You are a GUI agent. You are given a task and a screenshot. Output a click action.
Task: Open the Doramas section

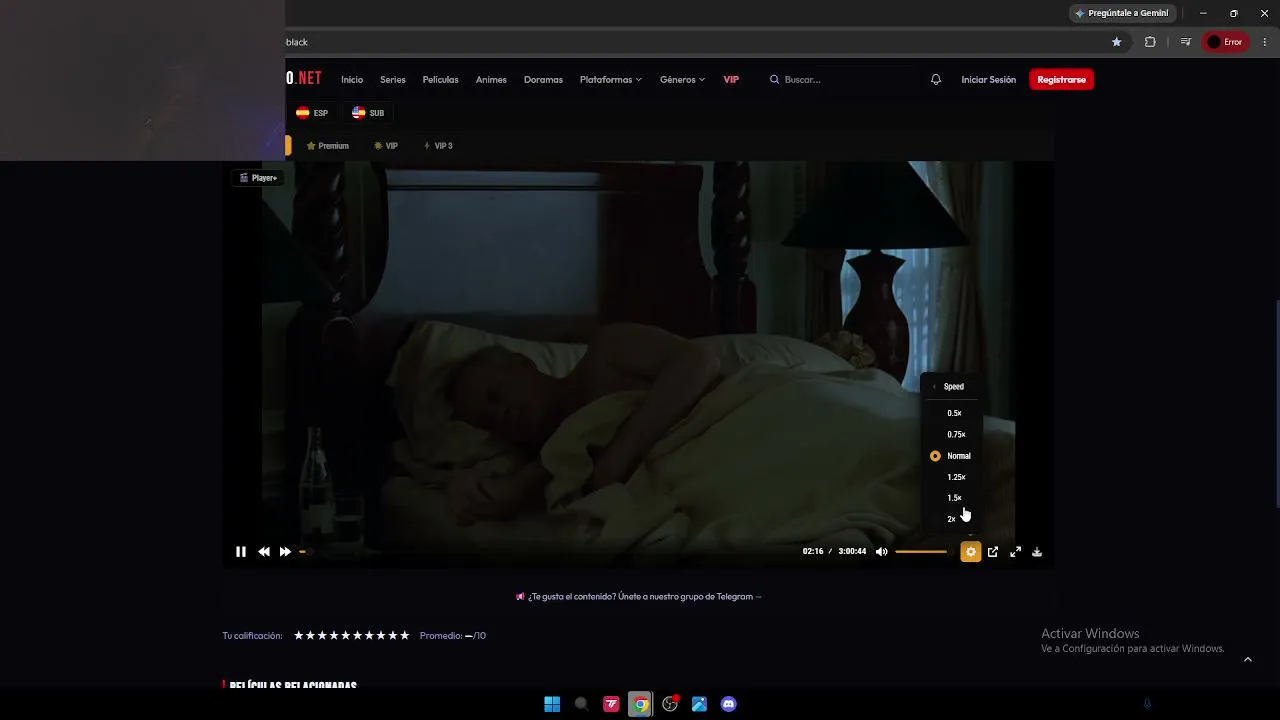pos(543,80)
